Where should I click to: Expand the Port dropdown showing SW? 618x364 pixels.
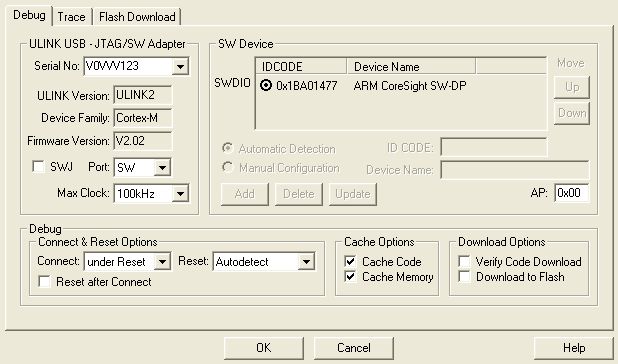tap(162, 168)
